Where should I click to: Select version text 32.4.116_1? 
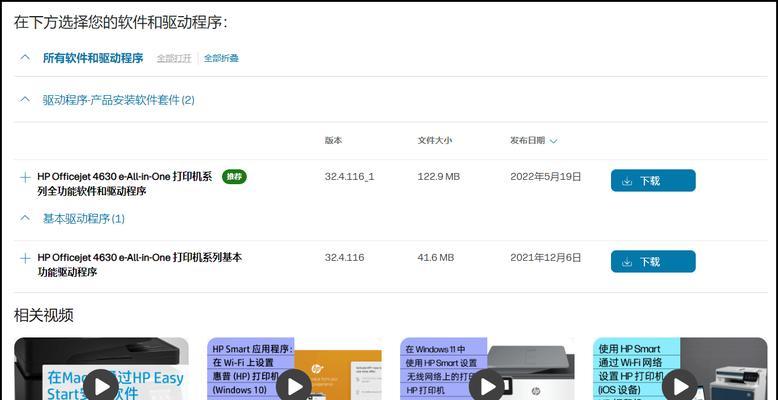pyautogui.click(x=350, y=177)
